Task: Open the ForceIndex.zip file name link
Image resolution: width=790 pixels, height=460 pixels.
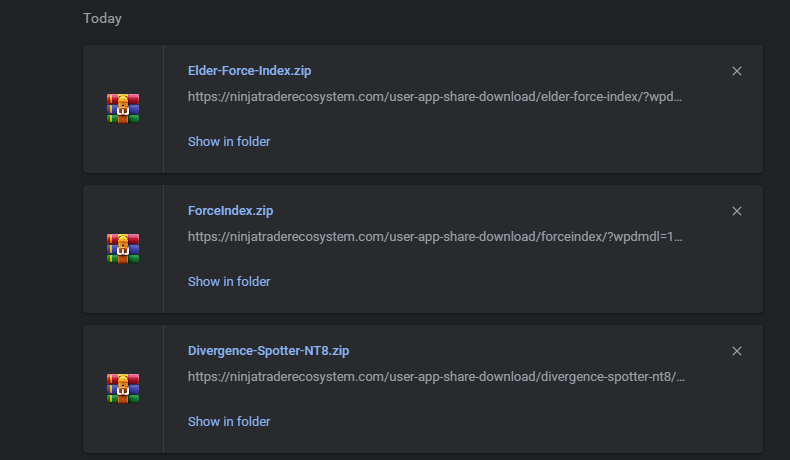Action: pyautogui.click(x=230, y=211)
